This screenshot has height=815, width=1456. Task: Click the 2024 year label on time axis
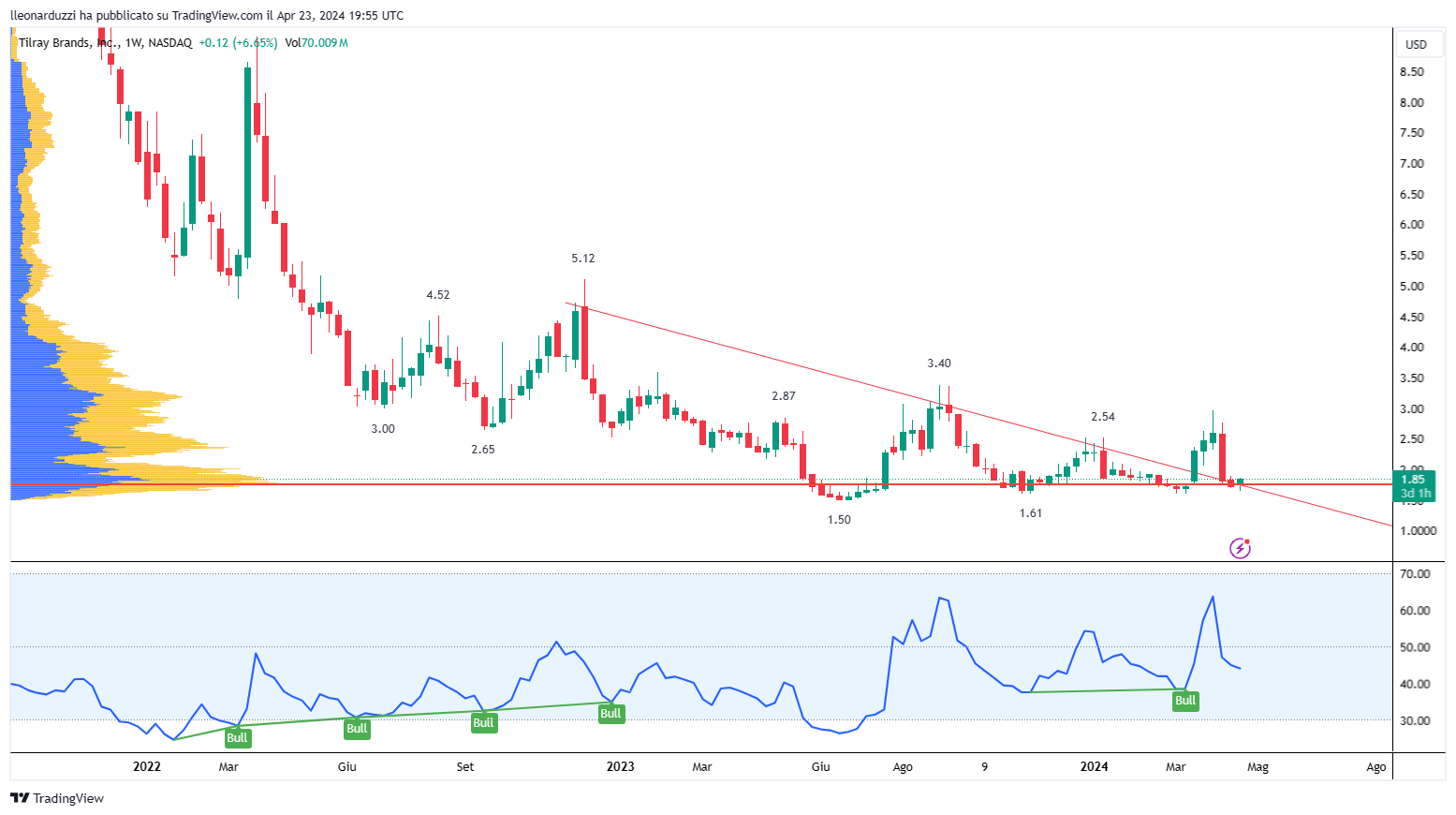point(1095,766)
